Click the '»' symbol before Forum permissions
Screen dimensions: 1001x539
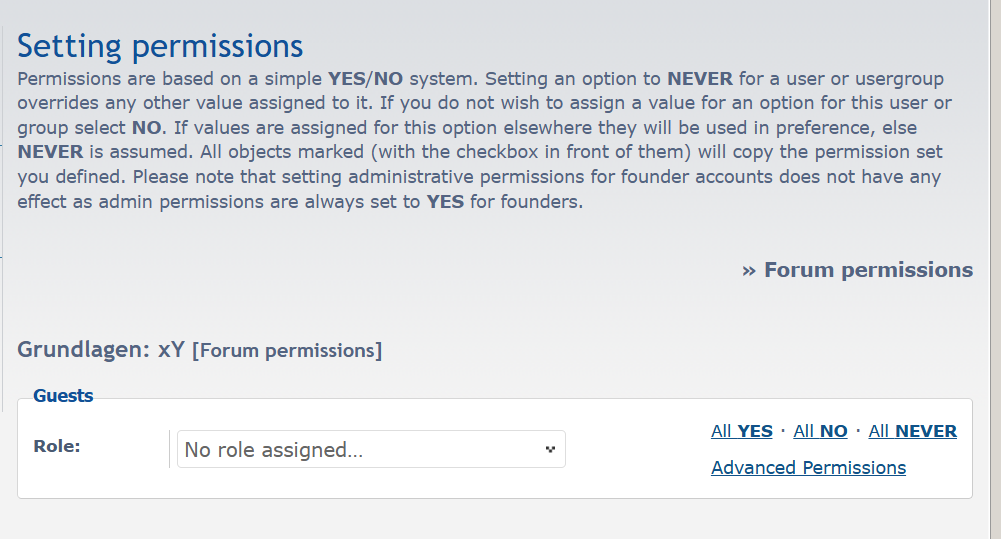(749, 270)
